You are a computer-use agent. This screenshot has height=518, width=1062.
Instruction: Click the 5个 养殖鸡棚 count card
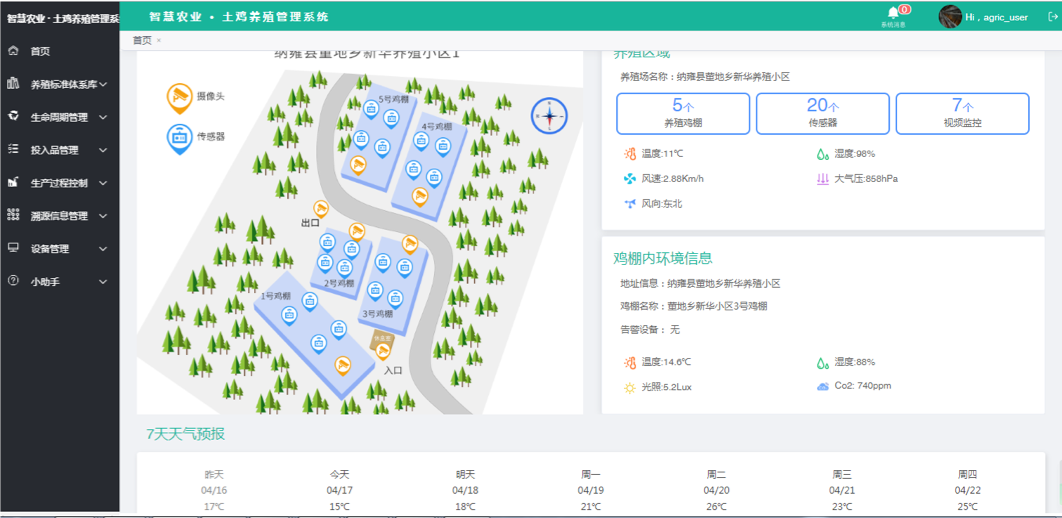[683, 114]
